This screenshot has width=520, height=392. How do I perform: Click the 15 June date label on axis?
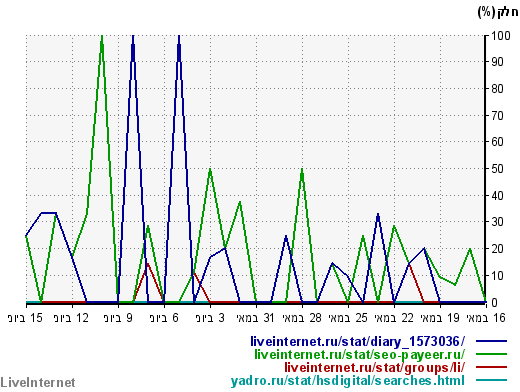coord(25,318)
